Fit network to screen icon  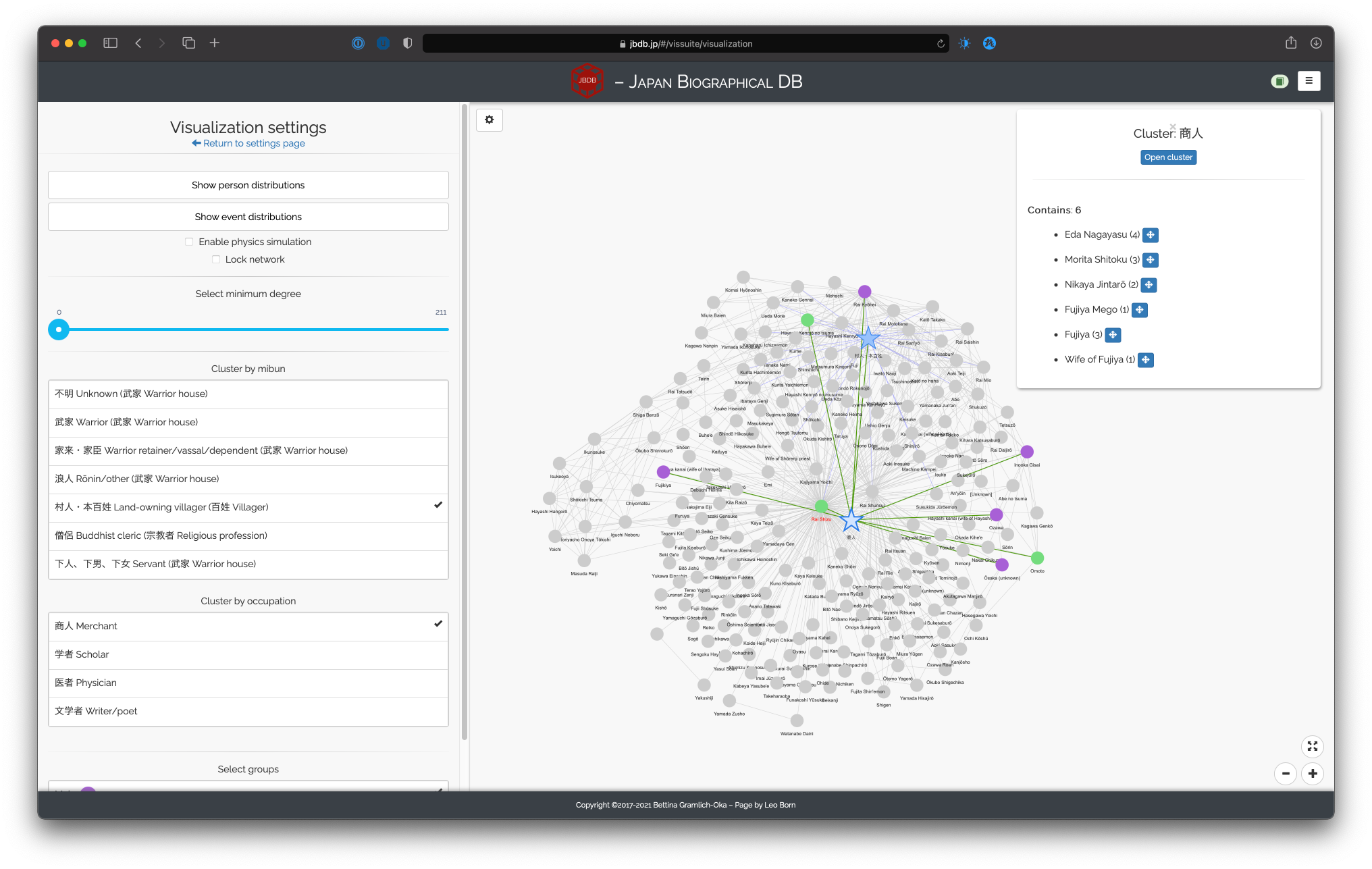pyautogui.click(x=1312, y=746)
